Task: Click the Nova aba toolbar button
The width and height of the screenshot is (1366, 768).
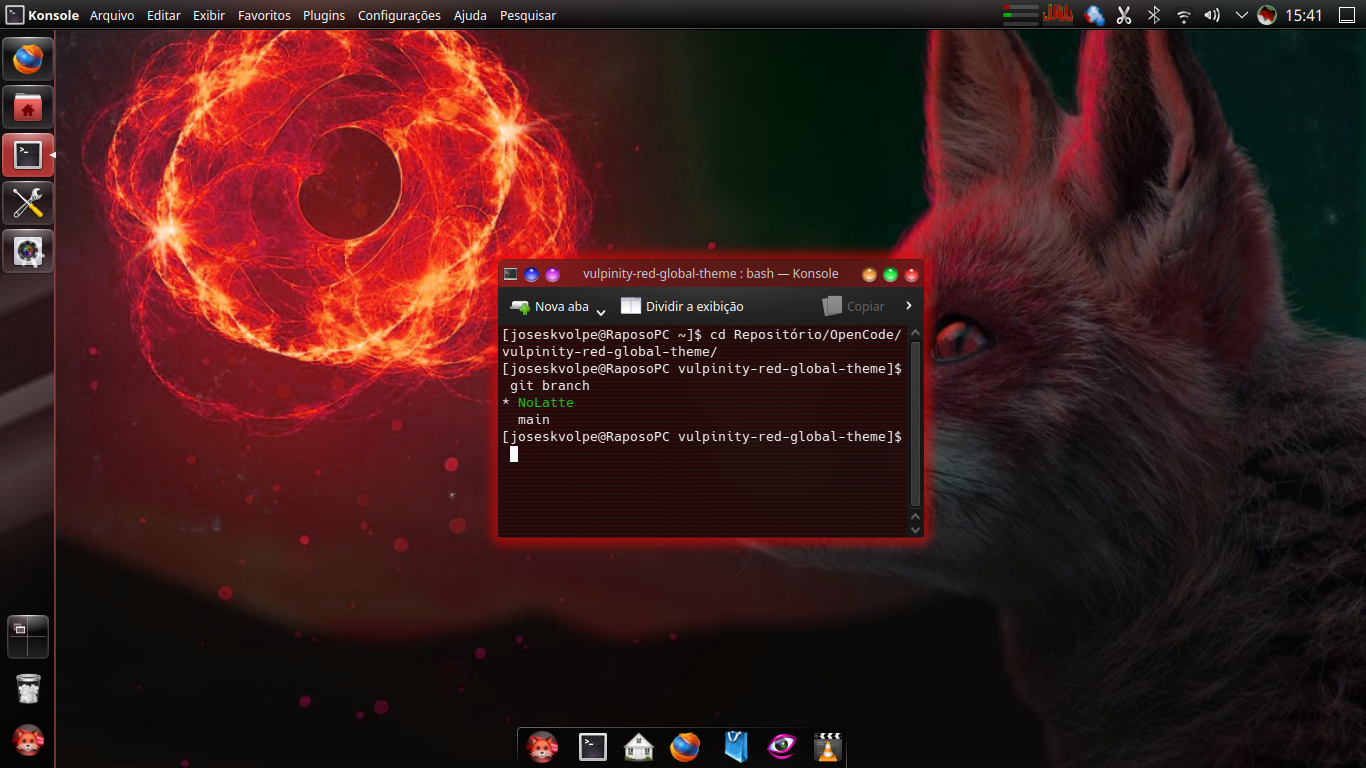Action: [x=549, y=306]
